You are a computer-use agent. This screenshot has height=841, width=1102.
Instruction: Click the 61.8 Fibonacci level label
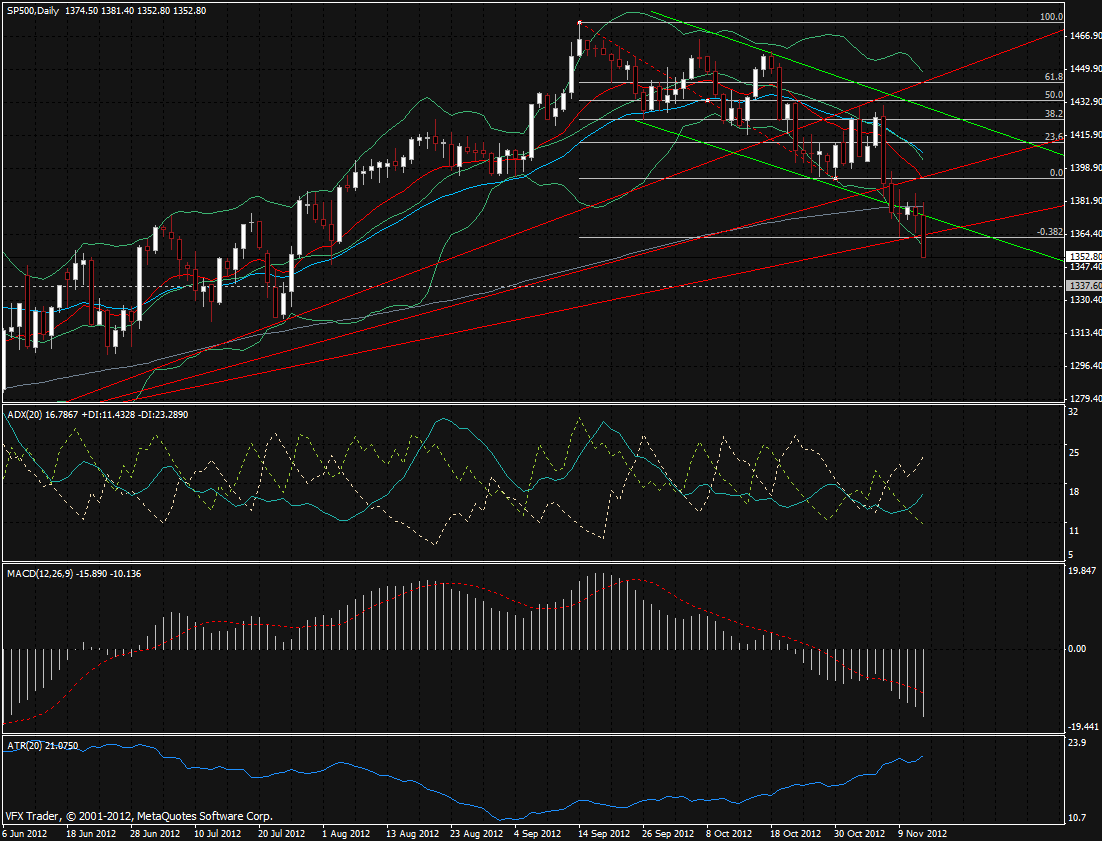1052,77
